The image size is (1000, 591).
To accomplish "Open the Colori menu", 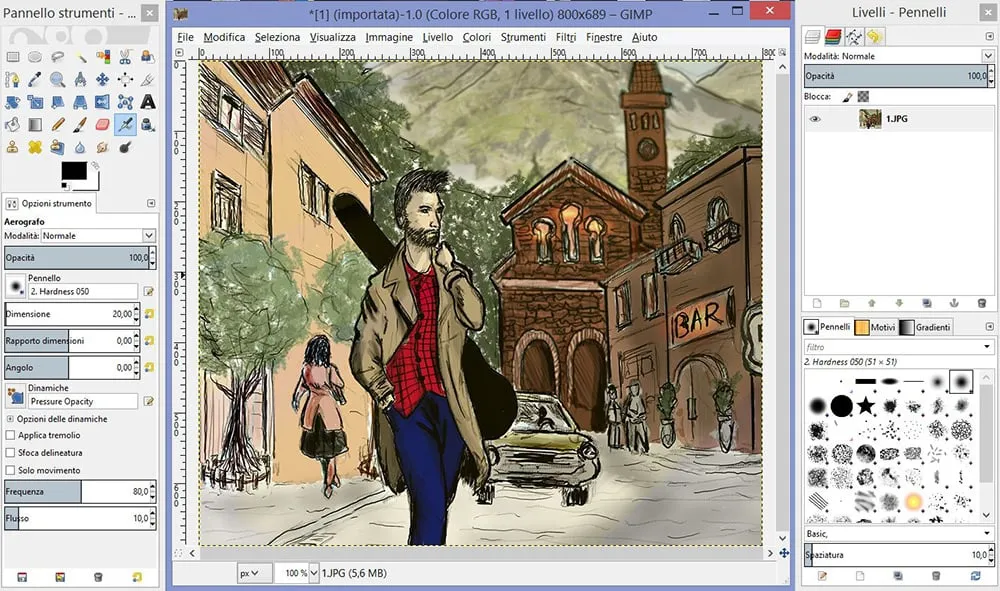I will (476, 37).
